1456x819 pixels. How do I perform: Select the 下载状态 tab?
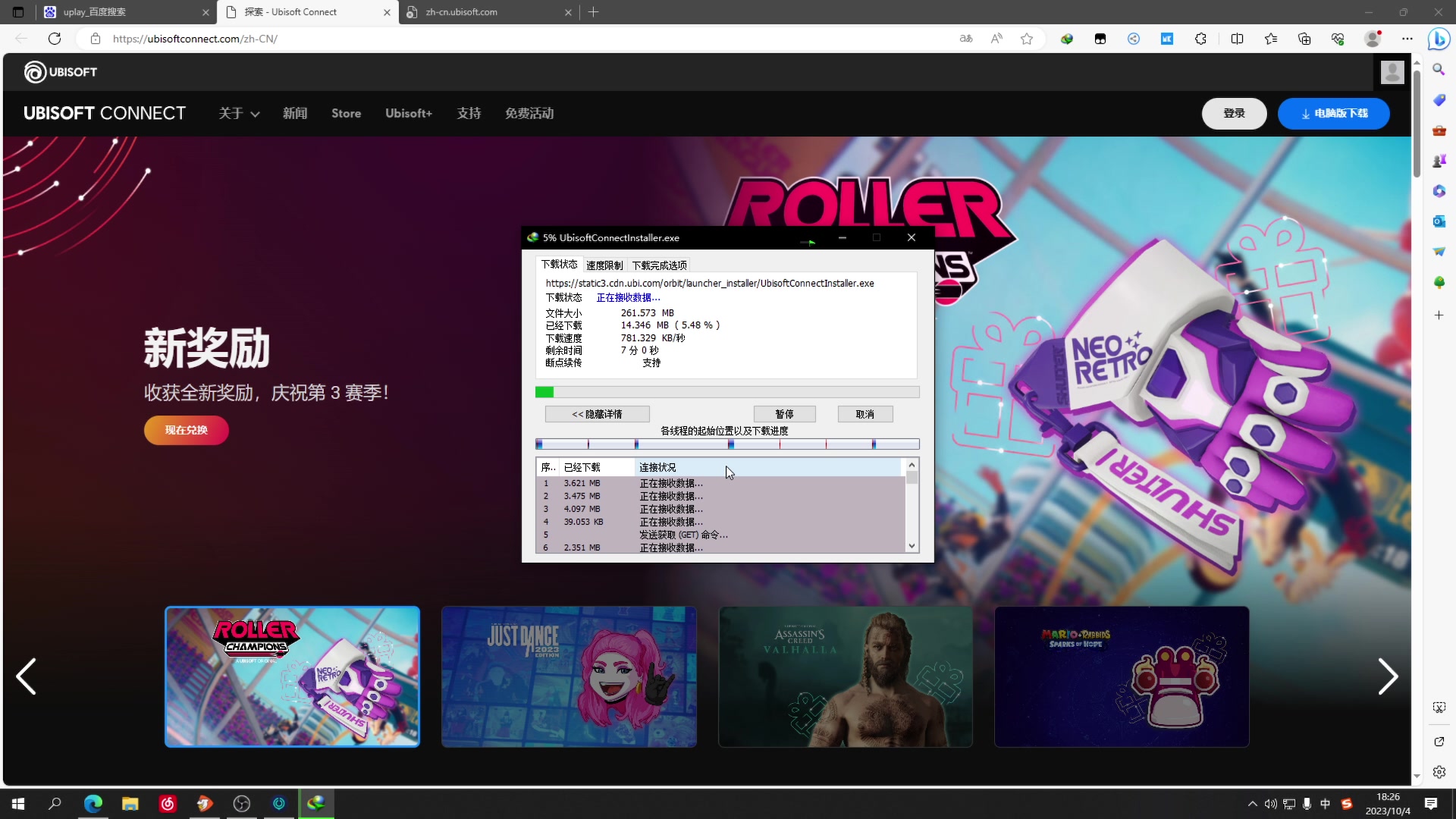coord(559,265)
